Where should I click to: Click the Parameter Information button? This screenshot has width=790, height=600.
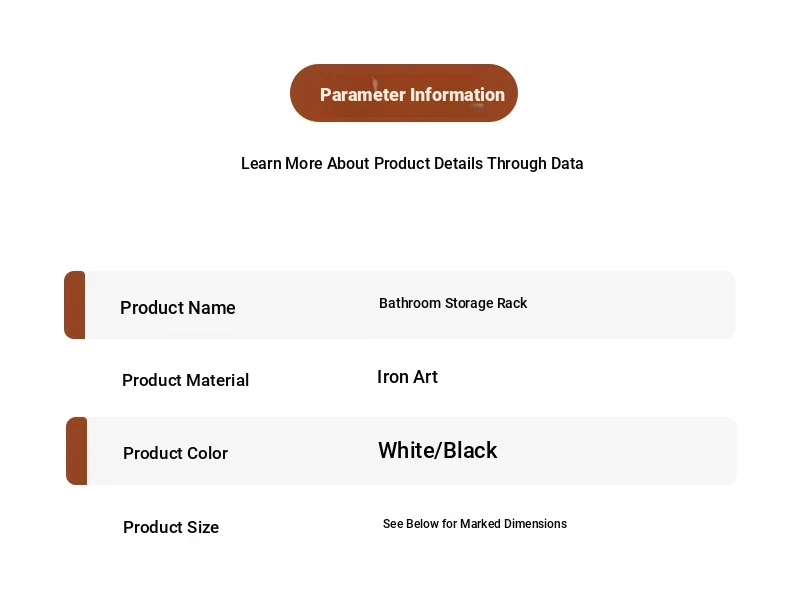click(404, 93)
